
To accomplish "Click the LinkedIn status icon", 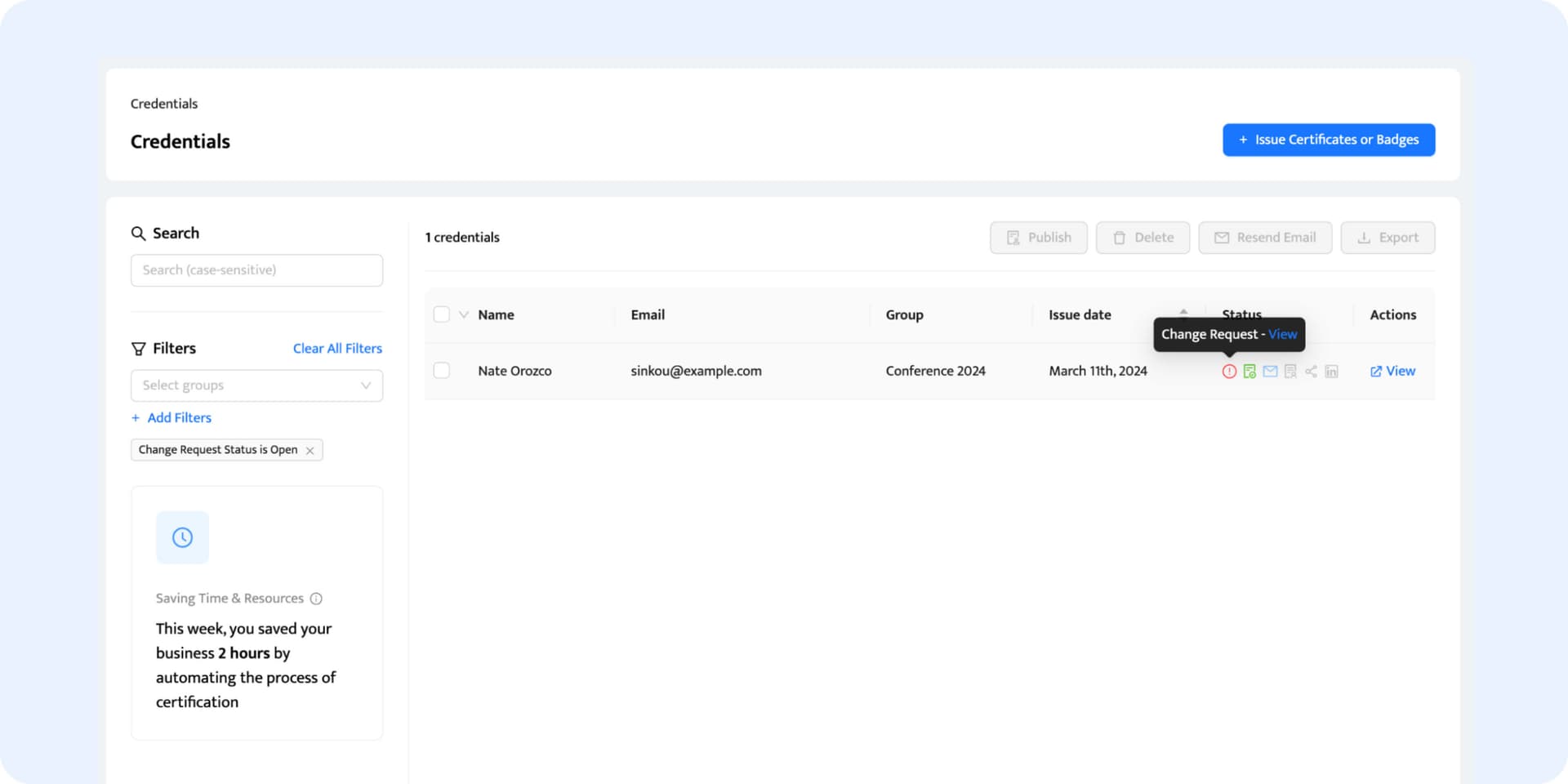I will 1331,372.
